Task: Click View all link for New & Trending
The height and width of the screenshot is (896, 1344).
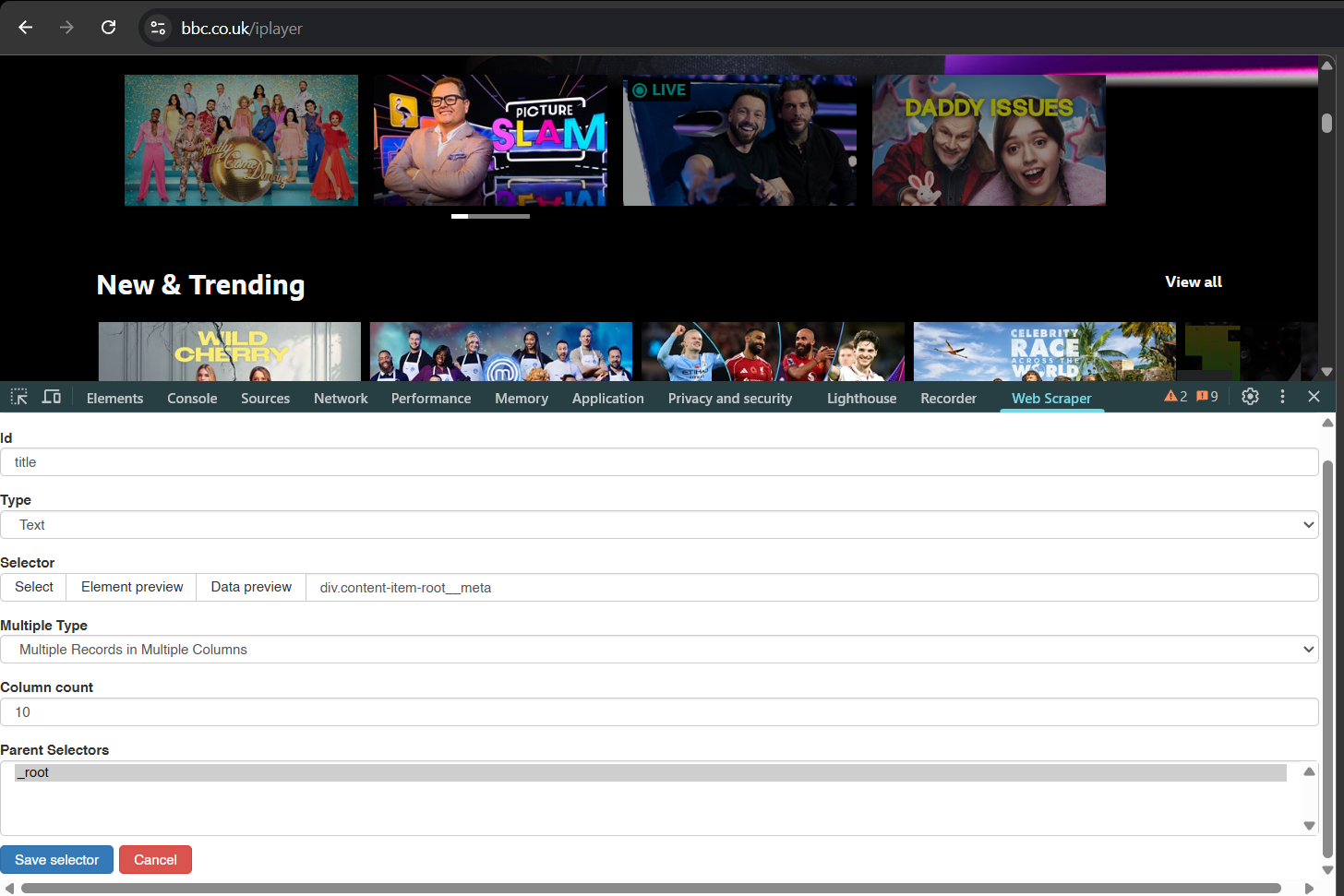Action: coord(1193,282)
